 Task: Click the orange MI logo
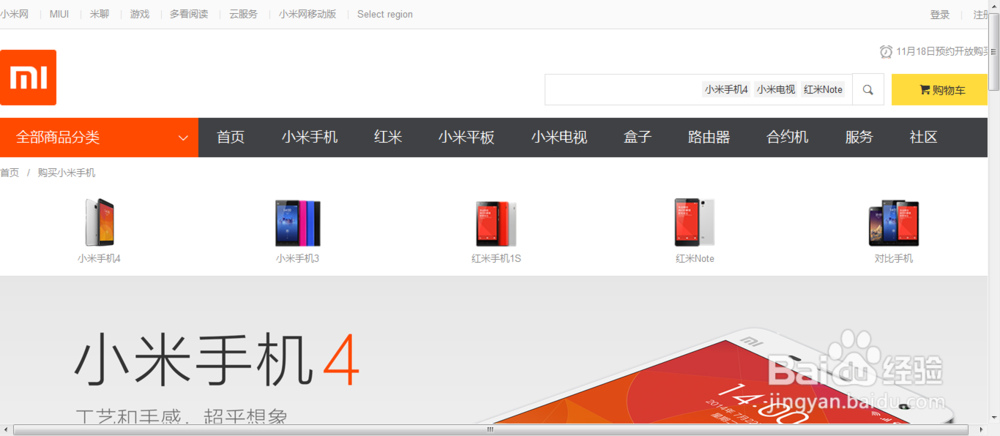click(28, 77)
